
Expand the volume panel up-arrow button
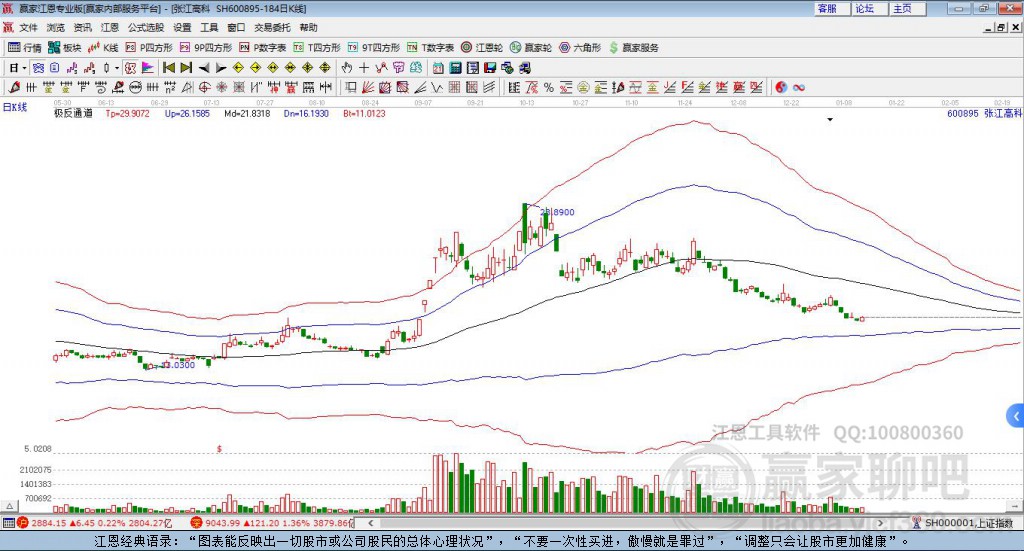[x=9, y=506]
